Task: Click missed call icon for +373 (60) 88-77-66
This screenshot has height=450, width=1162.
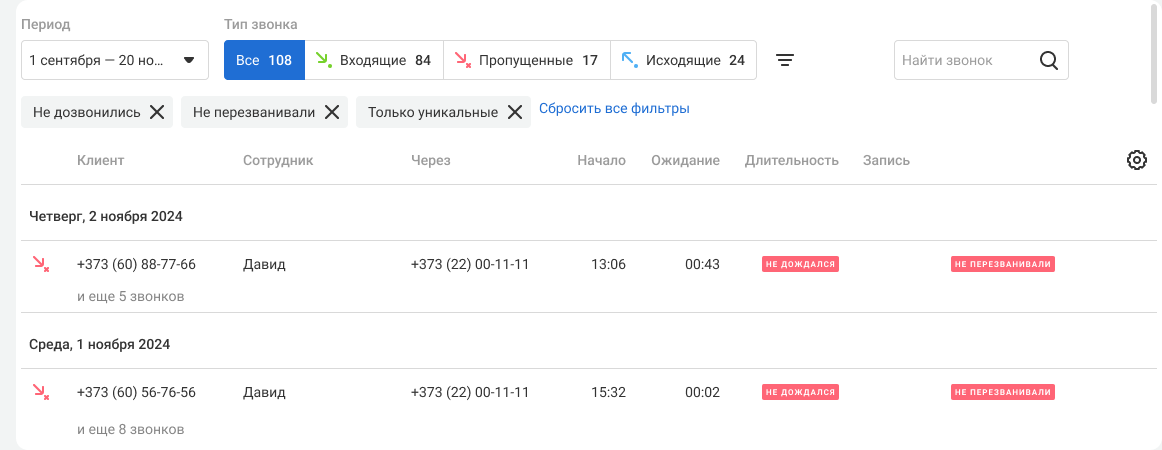Action: 41,264
